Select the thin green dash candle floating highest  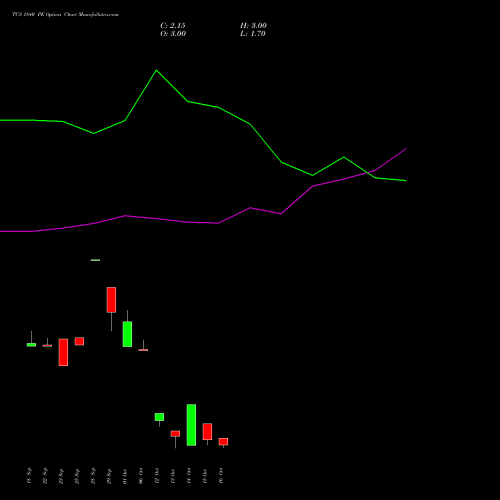[x=95, y=260]
